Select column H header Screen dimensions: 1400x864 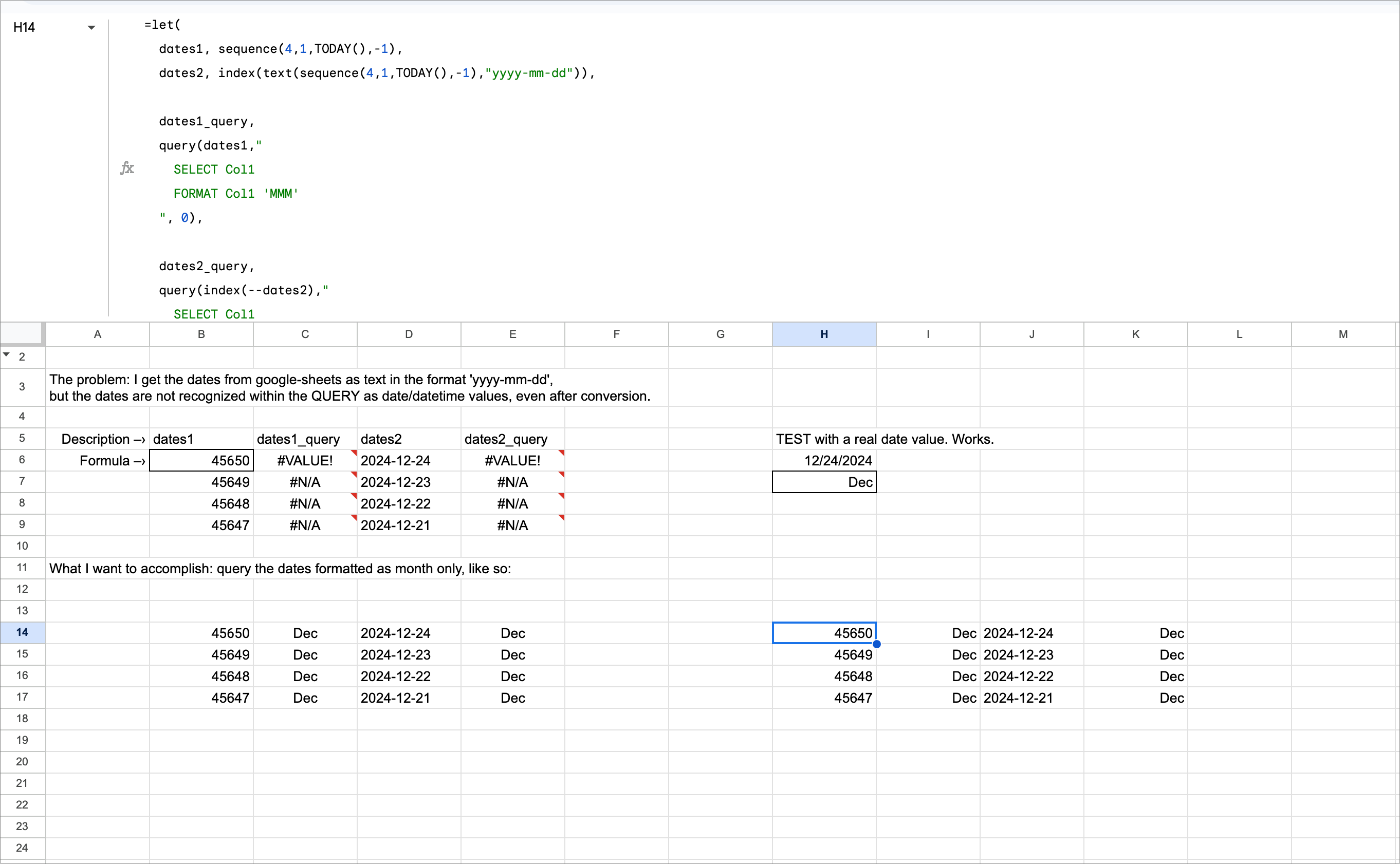[823, 334]
